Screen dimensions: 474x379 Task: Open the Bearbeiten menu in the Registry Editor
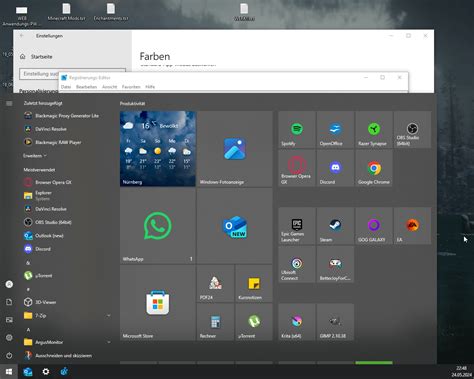point(86,87)
